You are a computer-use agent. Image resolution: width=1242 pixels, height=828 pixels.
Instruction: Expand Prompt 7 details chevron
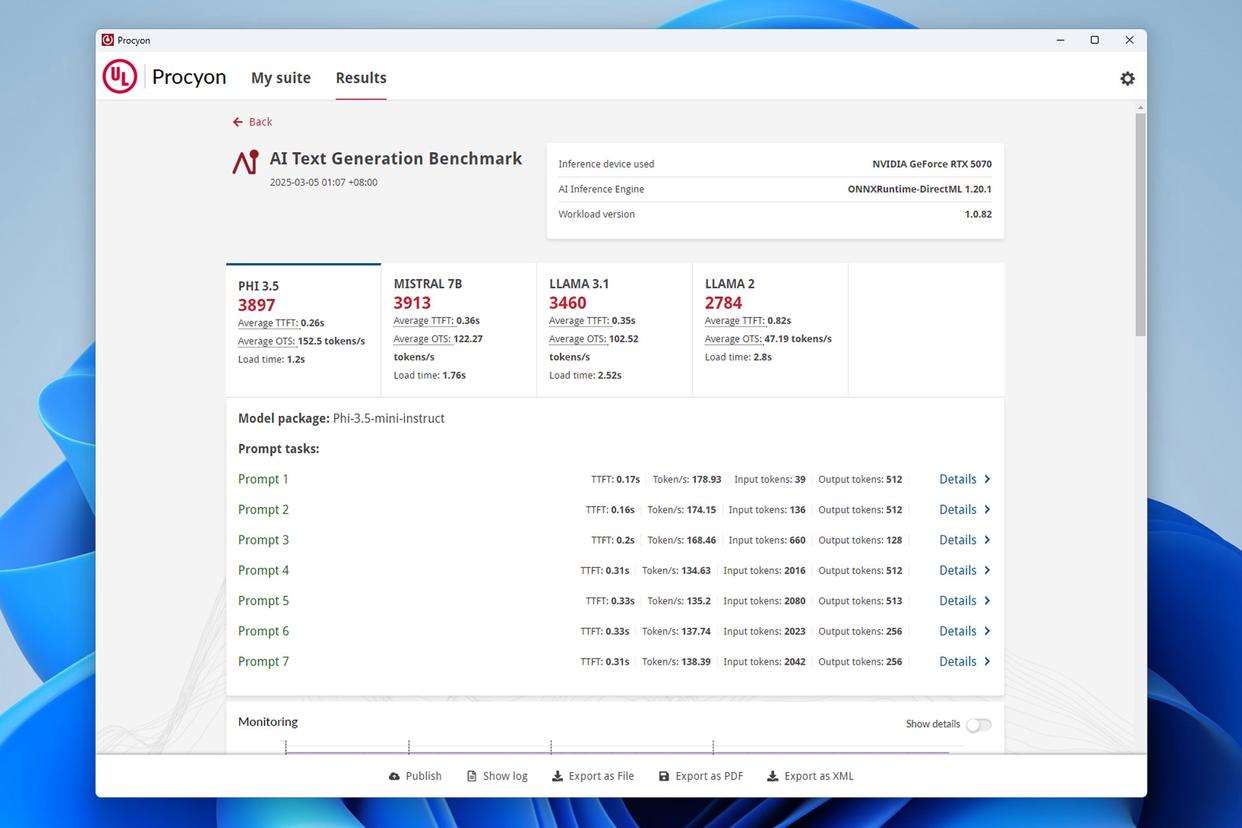[987, 661]
